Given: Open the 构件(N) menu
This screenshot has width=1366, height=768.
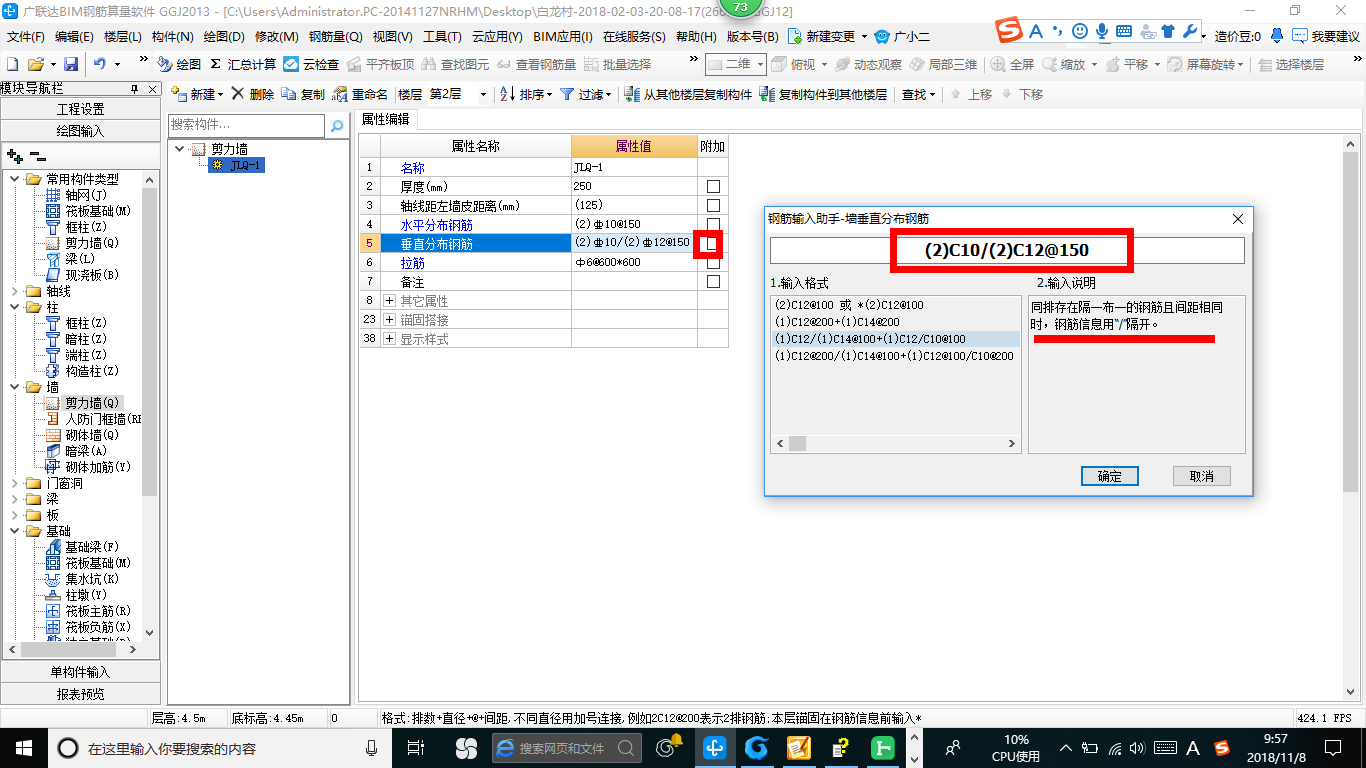Looking at the screenshot, I should point(172,36).
